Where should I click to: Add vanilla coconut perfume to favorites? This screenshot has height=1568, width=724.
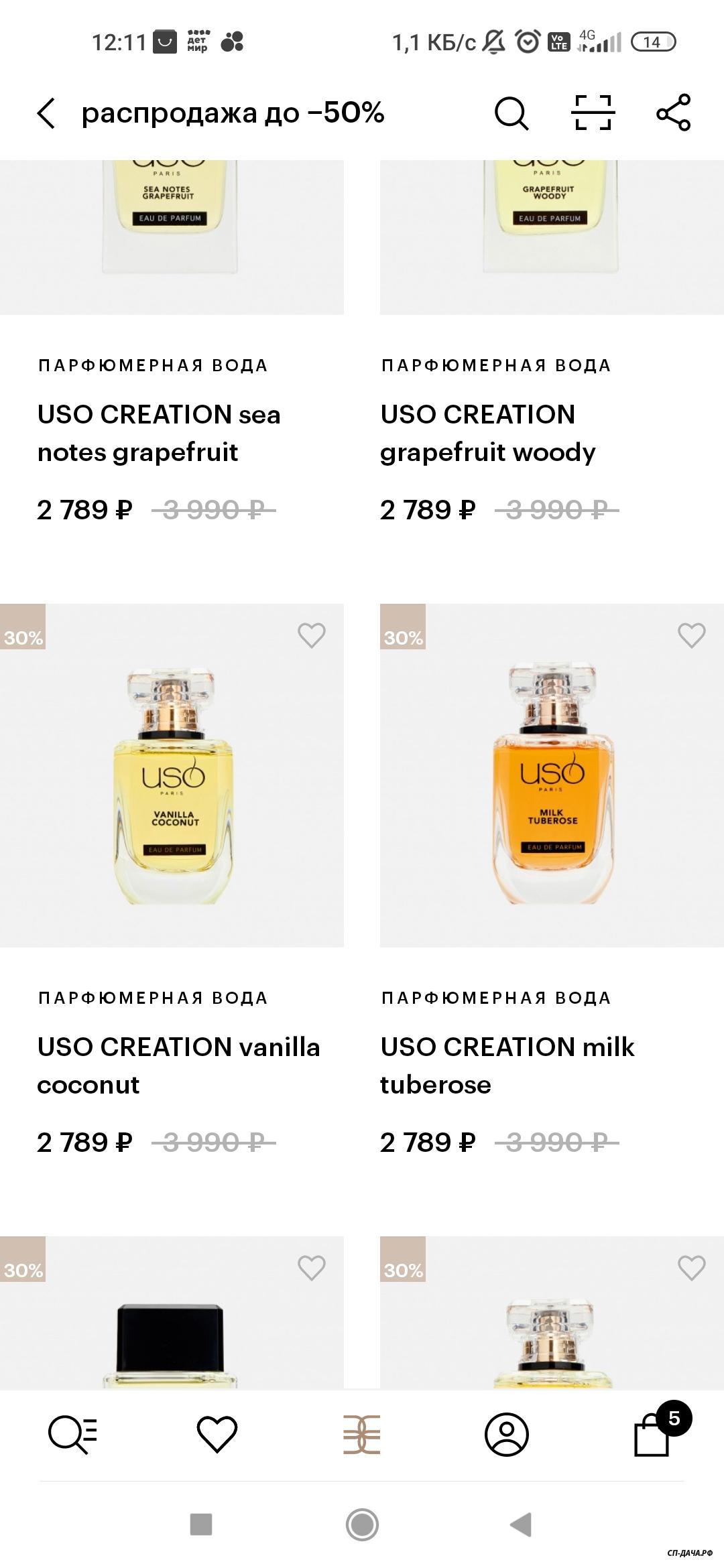click(312, 635)
